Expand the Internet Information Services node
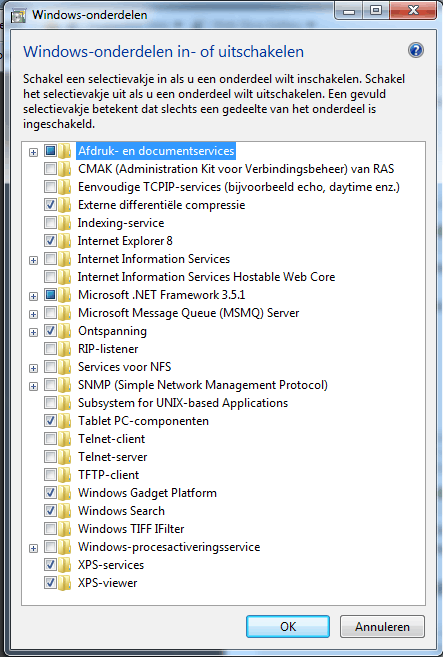Image resolution: width=443 pixels, height=657 pixels. 34,261
